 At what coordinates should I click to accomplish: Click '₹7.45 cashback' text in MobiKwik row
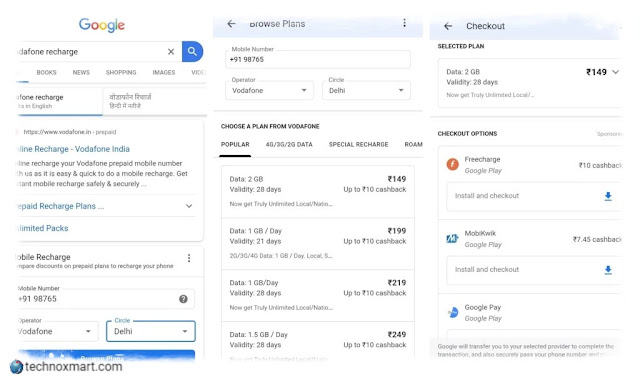pyautogui.click(x=597, y=240)
